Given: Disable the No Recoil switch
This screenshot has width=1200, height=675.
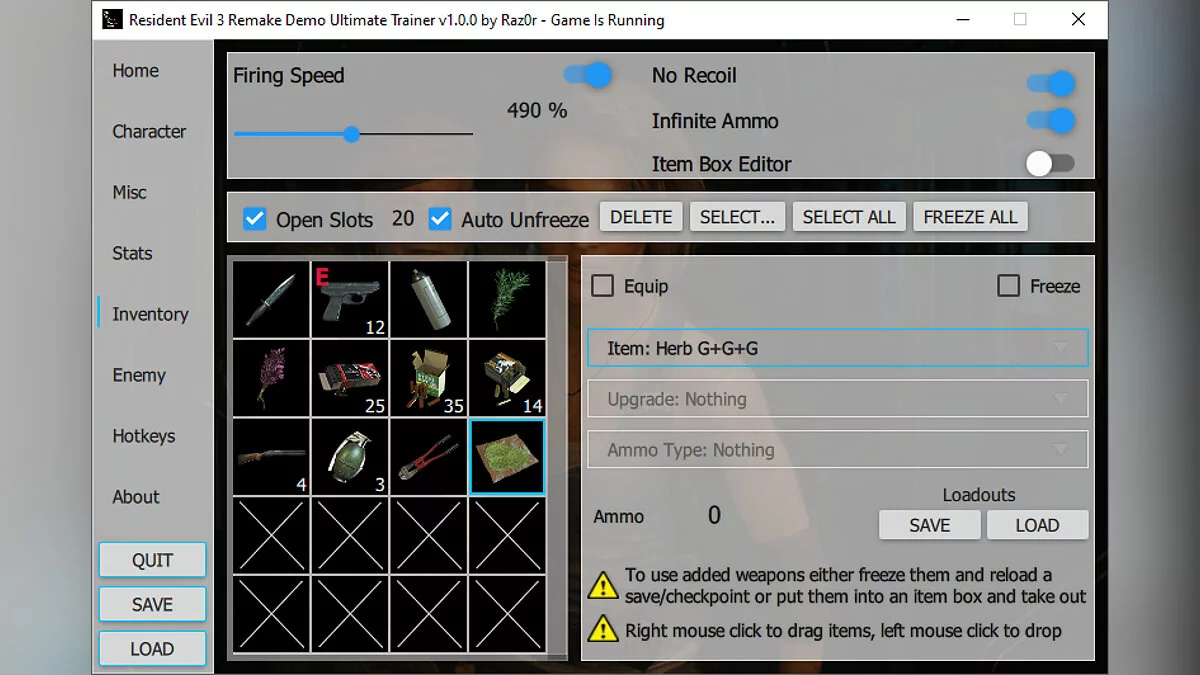Looking at the screenshot, I should [x=1051, y=83].
